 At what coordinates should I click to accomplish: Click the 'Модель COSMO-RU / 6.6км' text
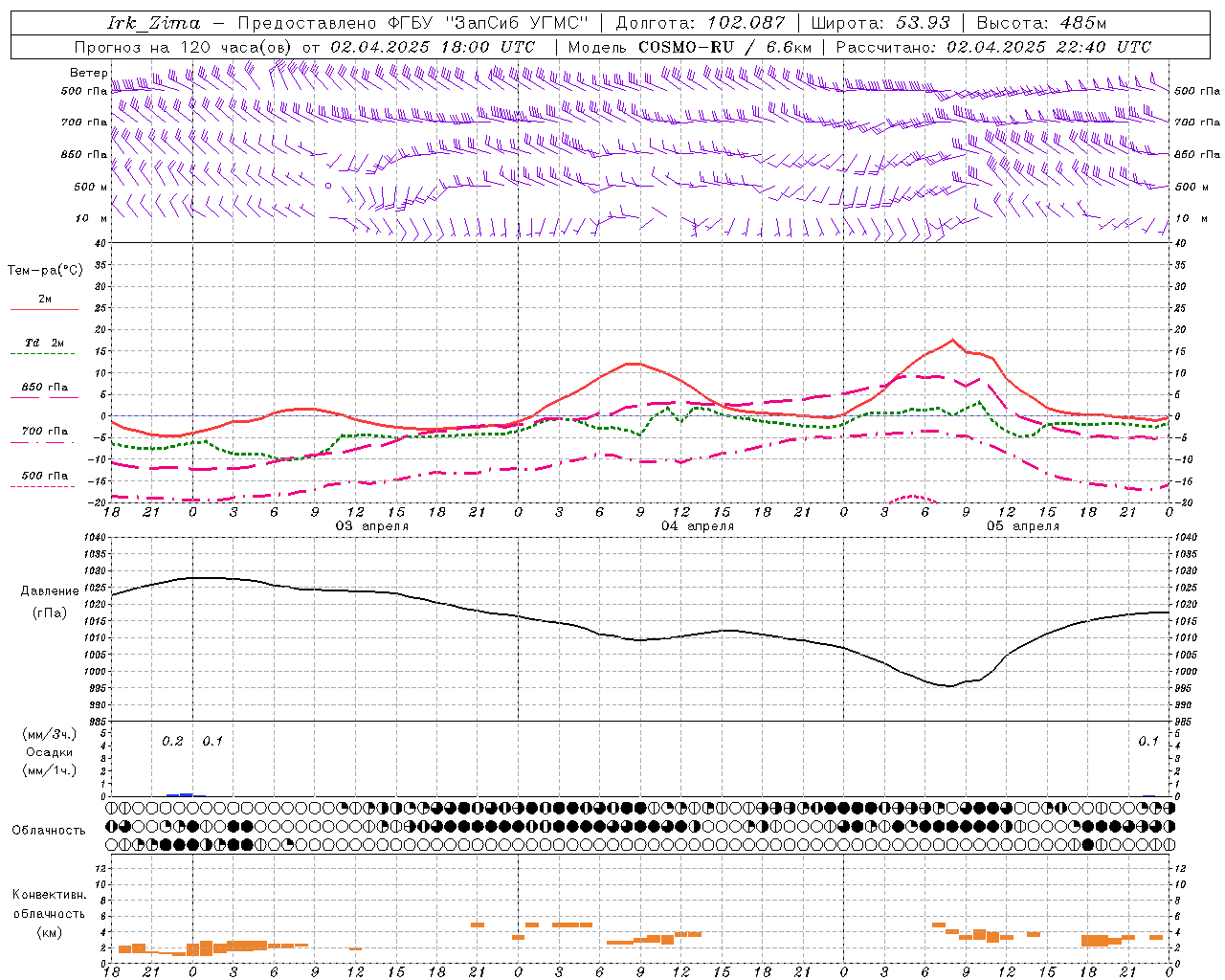coord(690,47)
